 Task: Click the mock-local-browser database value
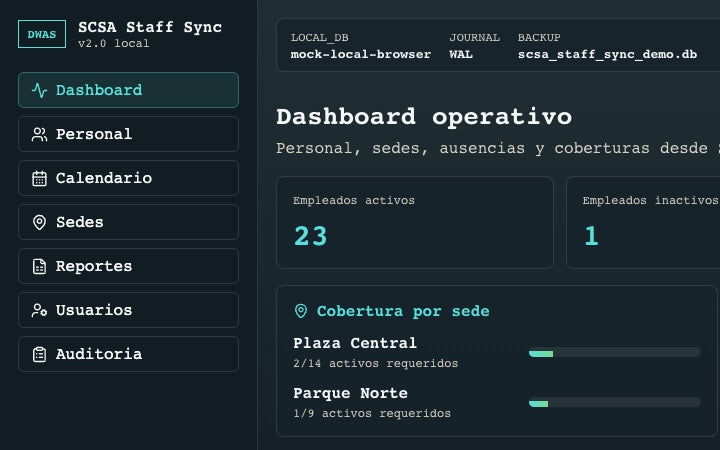(361, 54)
